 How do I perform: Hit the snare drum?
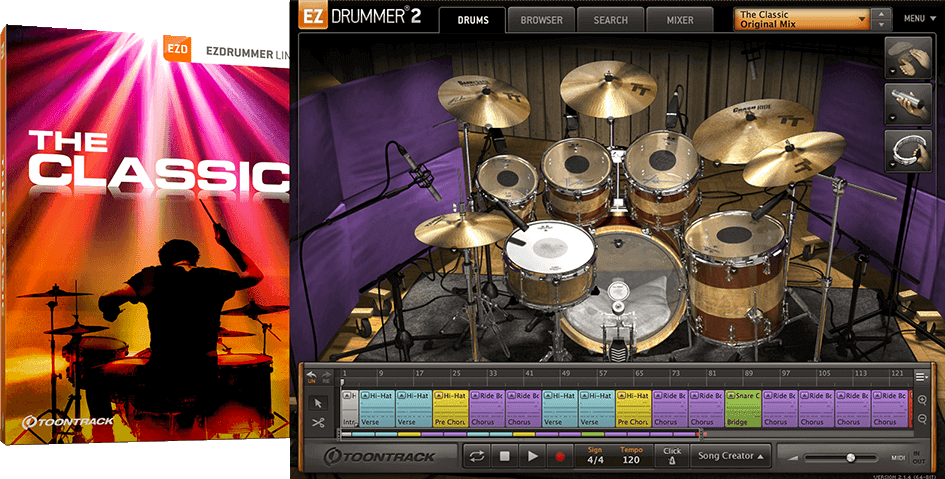coord(548,247)
